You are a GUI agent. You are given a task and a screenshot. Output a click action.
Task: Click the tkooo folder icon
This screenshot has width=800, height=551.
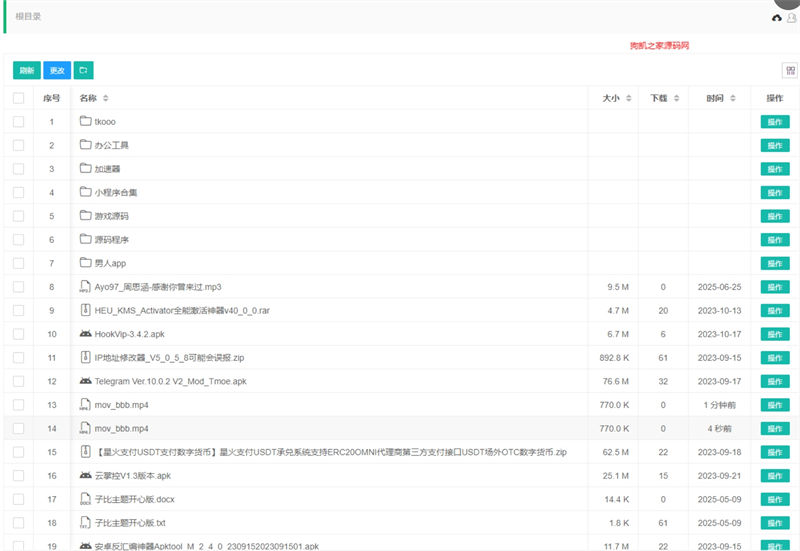85,122
